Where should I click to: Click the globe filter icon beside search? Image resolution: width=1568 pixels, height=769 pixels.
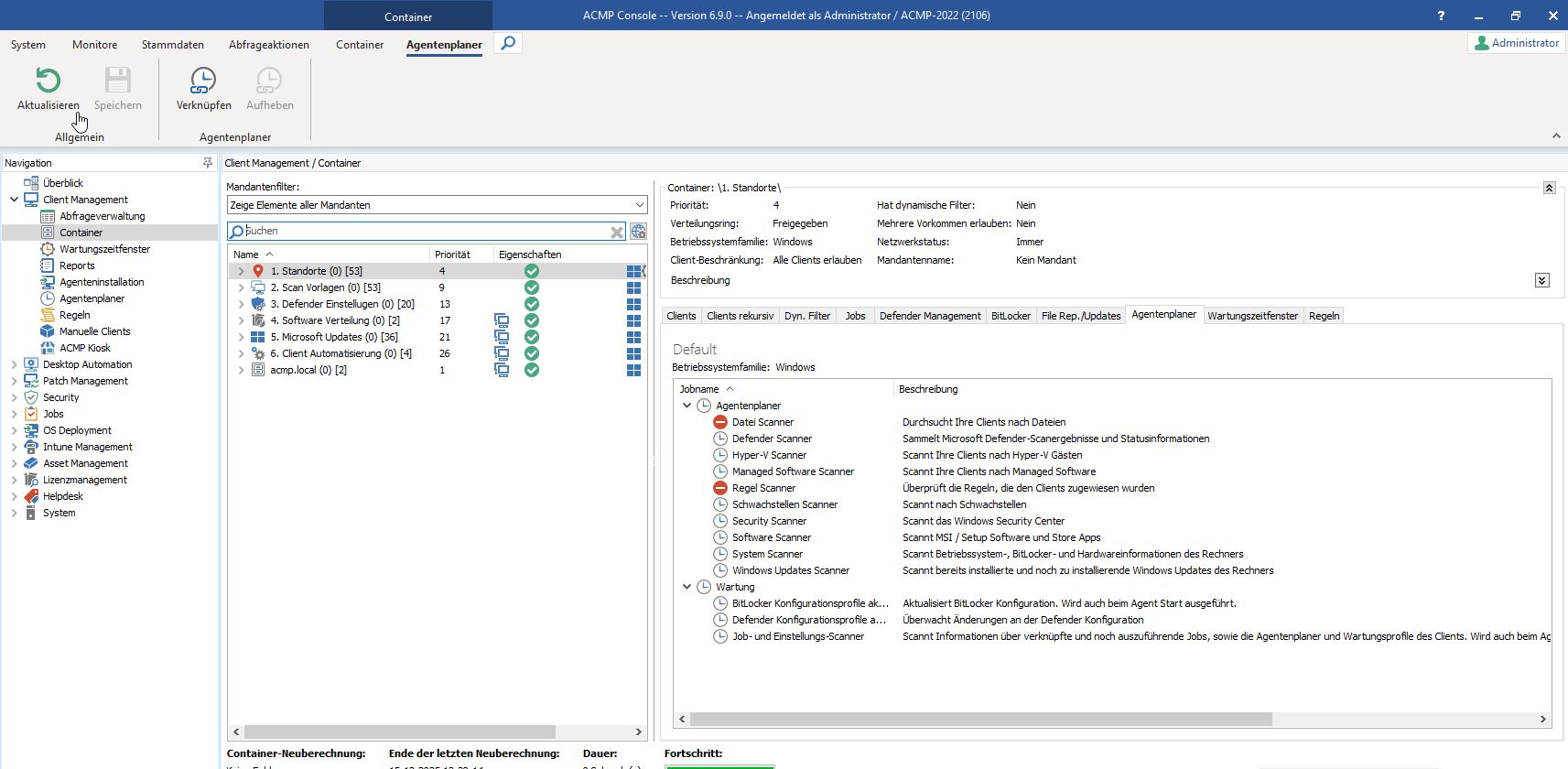pos(638,232)
